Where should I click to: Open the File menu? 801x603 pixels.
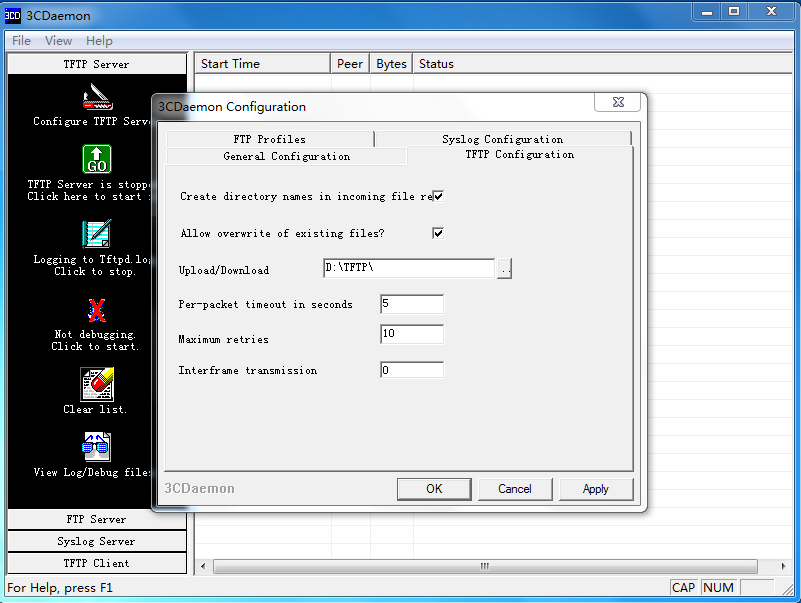(x=21, y=41)
